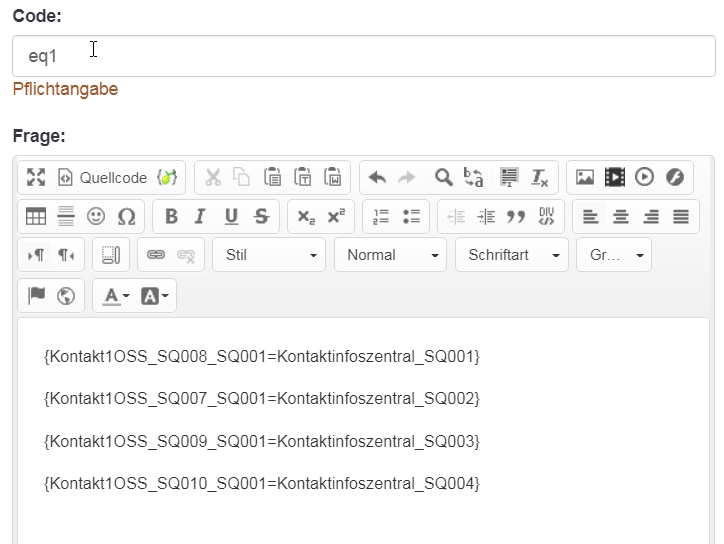The image size is (724, 544).
Task: Insert a table with the table icon
Action: tap(36, 216)
